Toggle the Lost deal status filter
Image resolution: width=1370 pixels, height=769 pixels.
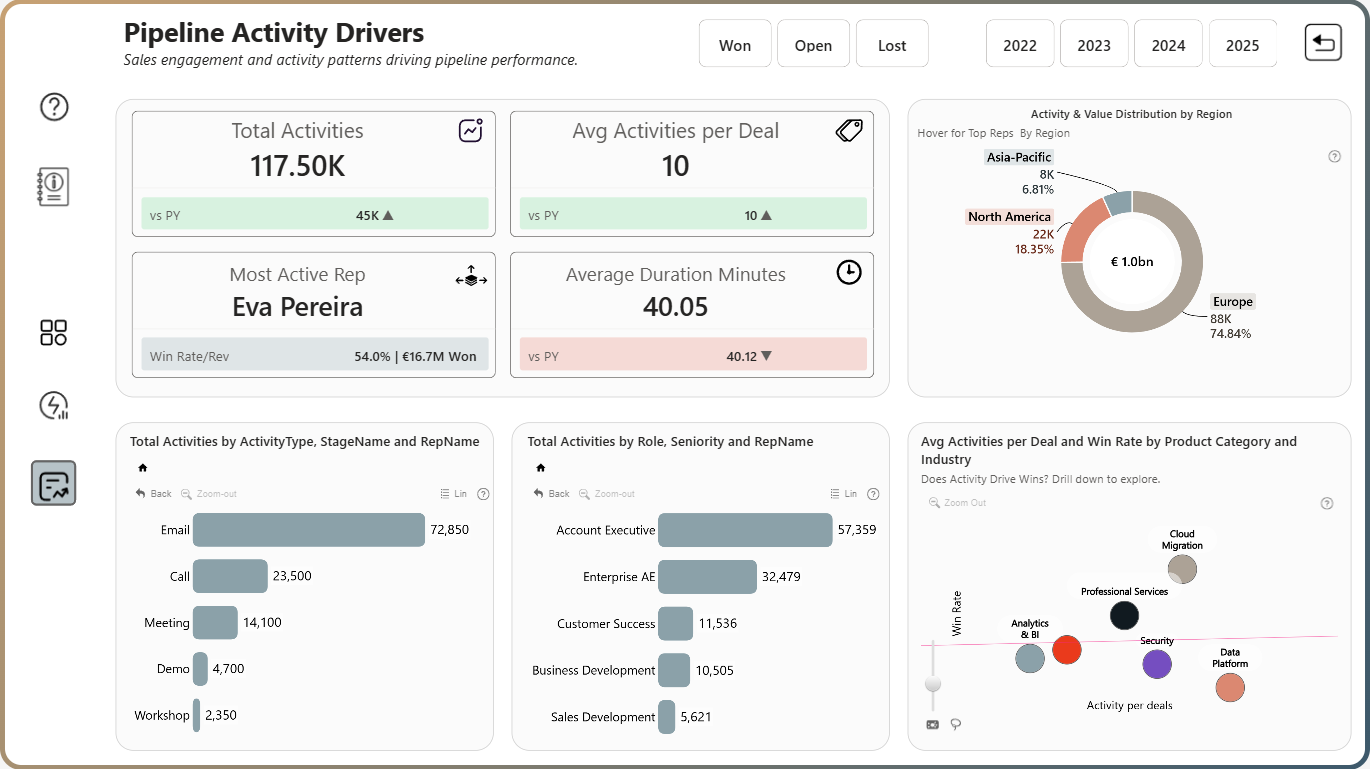[892, 44]
